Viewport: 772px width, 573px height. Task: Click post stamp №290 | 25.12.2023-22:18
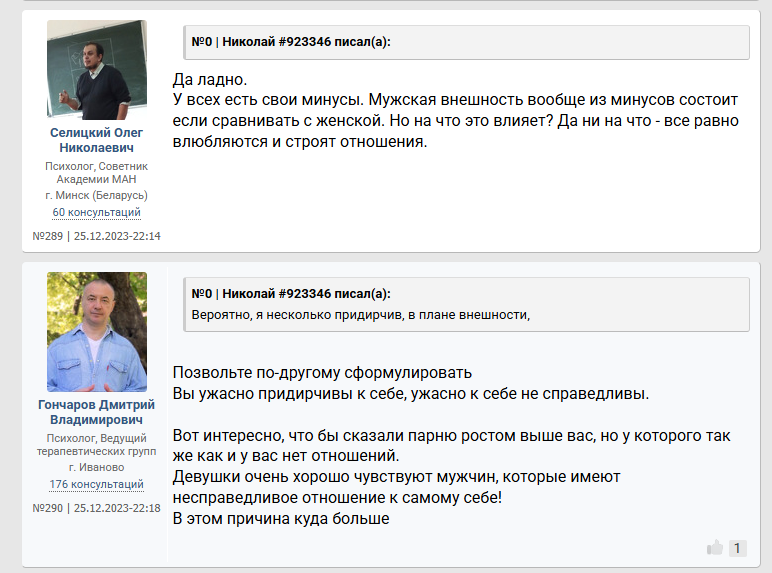[x=96, y=508]
